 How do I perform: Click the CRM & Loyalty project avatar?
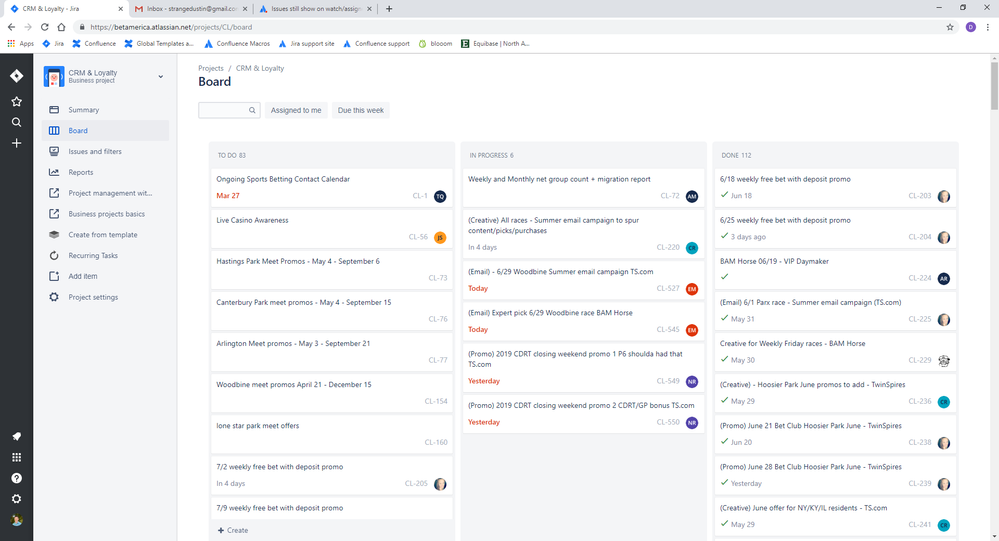point(54,76)
